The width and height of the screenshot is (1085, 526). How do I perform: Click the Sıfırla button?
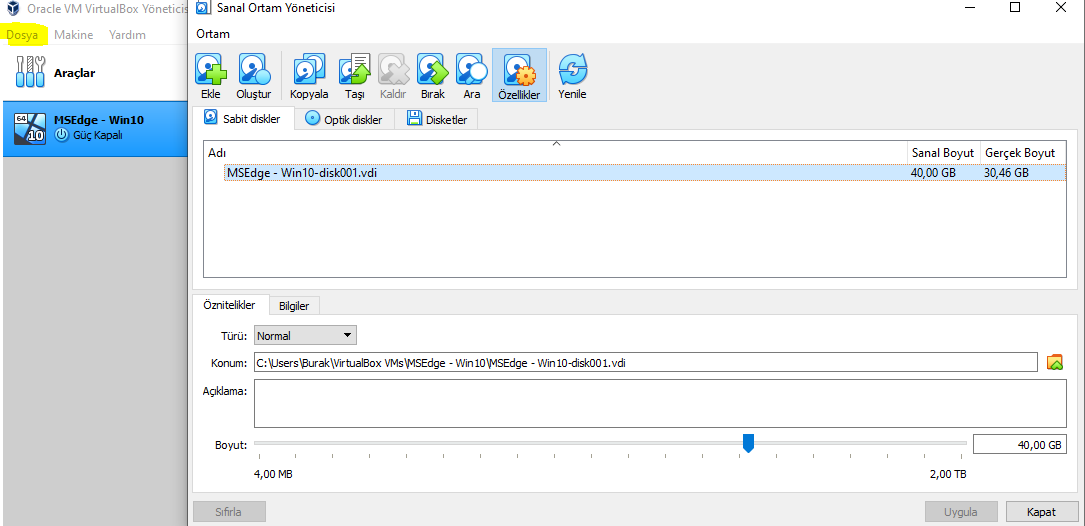229,512
